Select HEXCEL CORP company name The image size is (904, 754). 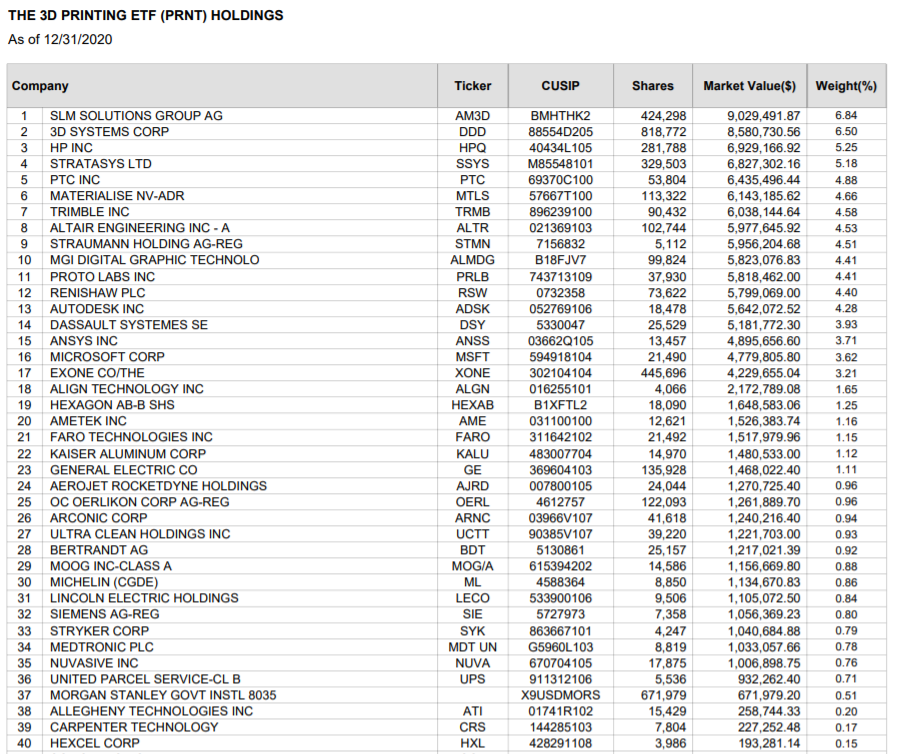coord(95,744)
